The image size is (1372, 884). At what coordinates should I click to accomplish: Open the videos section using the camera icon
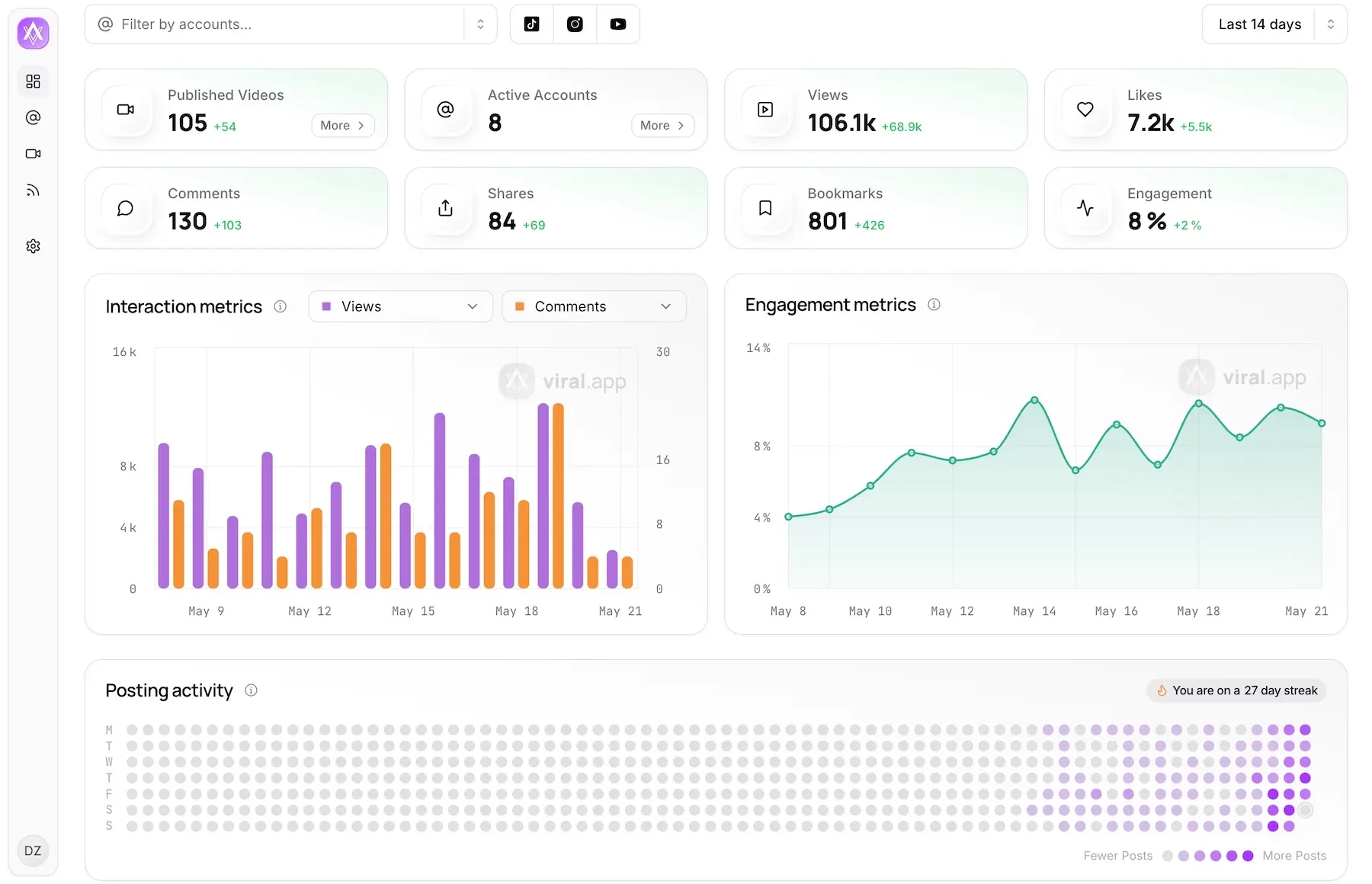tap(33, 153)
